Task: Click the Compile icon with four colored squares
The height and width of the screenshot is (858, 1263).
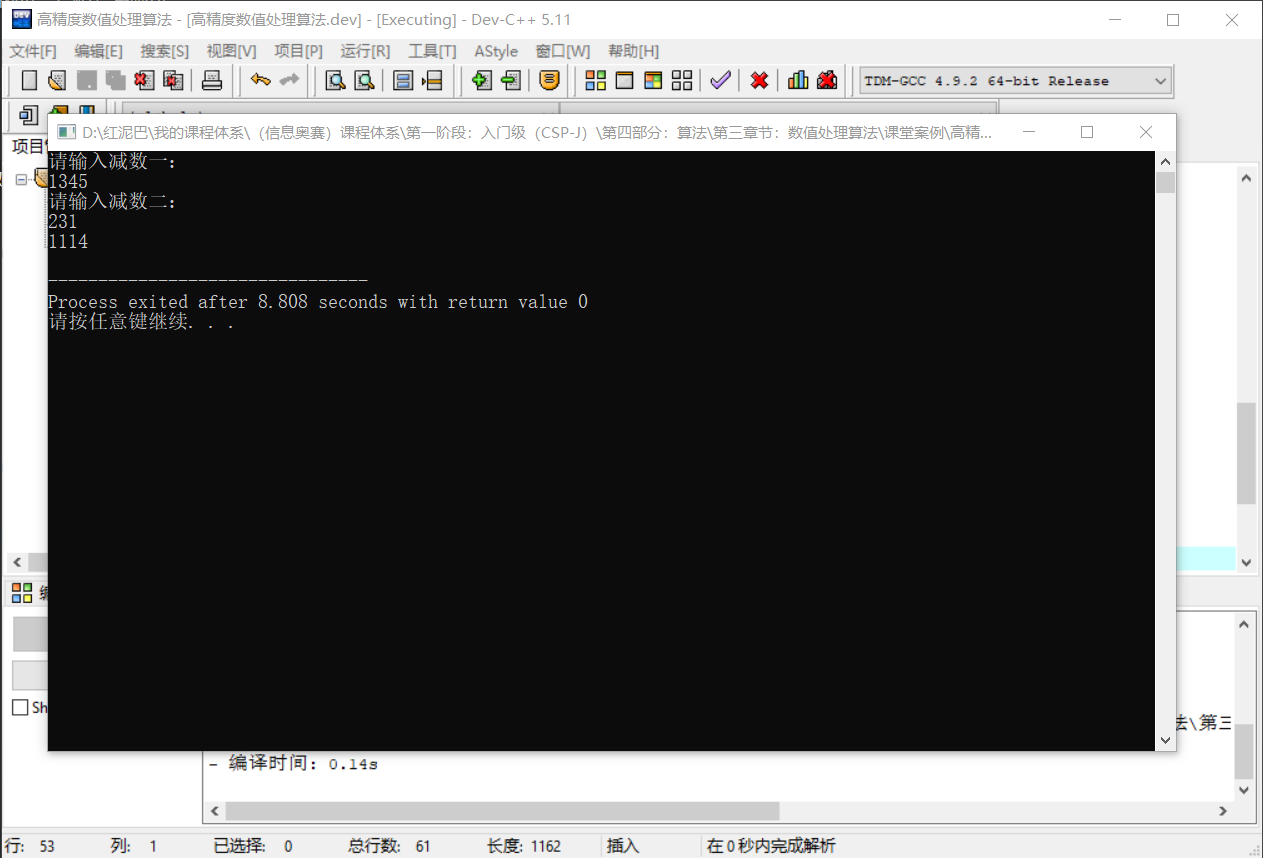Action: click(x=596, y=81)
